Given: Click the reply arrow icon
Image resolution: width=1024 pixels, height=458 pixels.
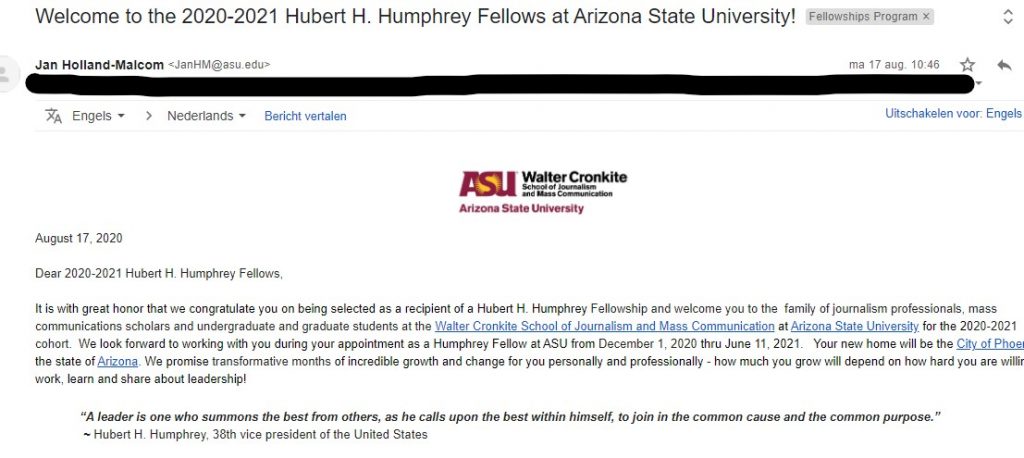Looking at the screenshot, I should (x=1004, y=65).
